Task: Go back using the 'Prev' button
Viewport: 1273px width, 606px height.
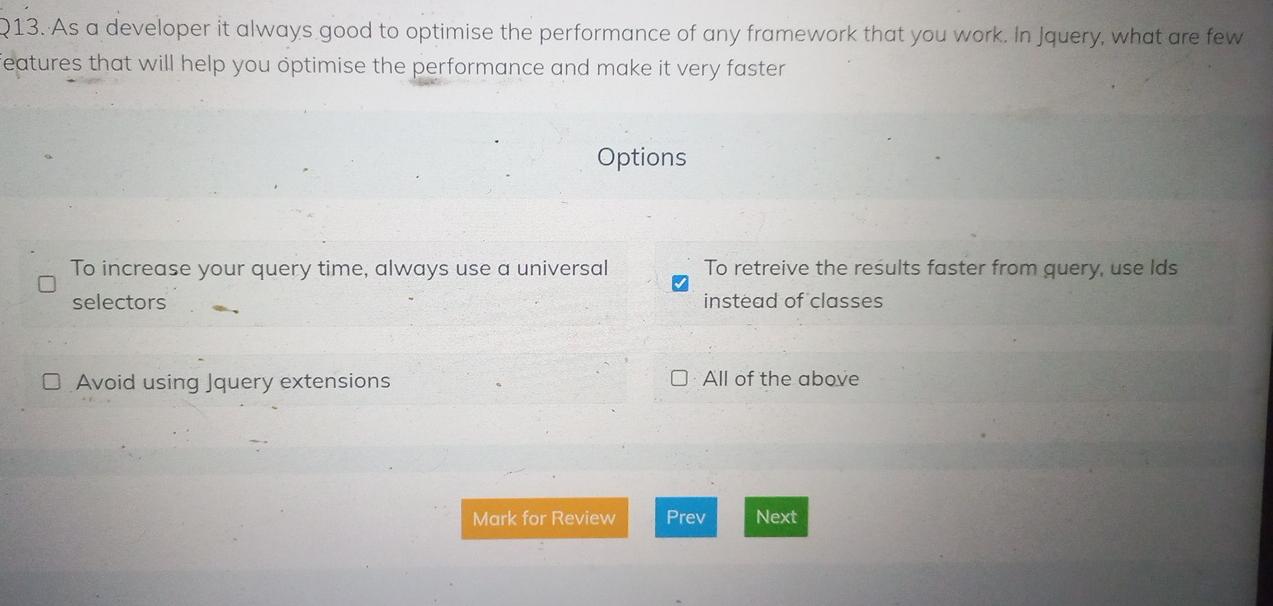Action: pos(686,517)
